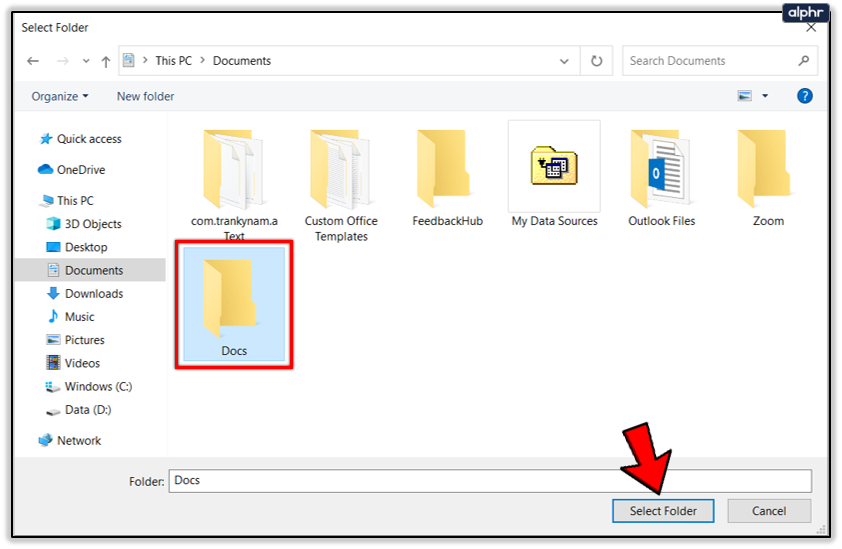
Task: Confirm with Select Folder button
Action: click(663, 511)
